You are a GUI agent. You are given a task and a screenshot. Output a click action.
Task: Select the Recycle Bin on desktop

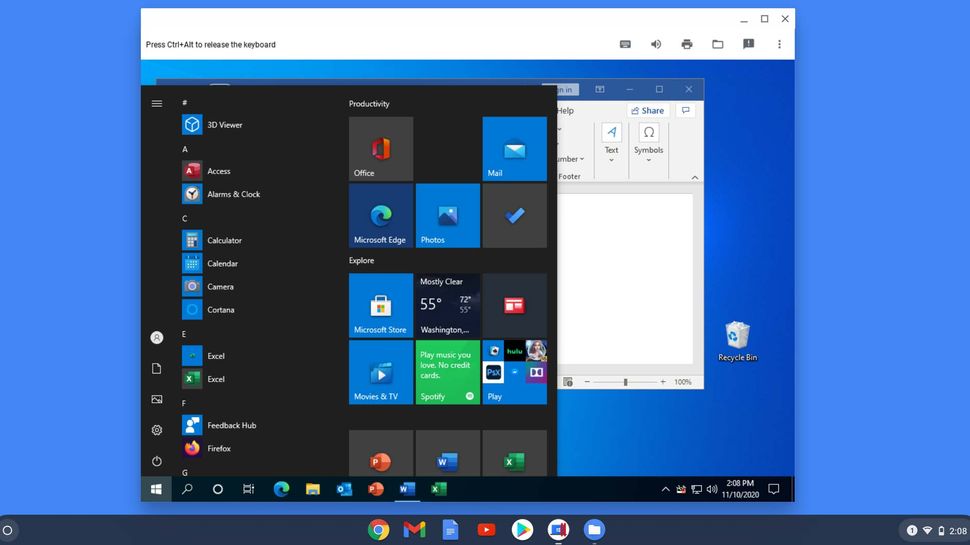737,341
